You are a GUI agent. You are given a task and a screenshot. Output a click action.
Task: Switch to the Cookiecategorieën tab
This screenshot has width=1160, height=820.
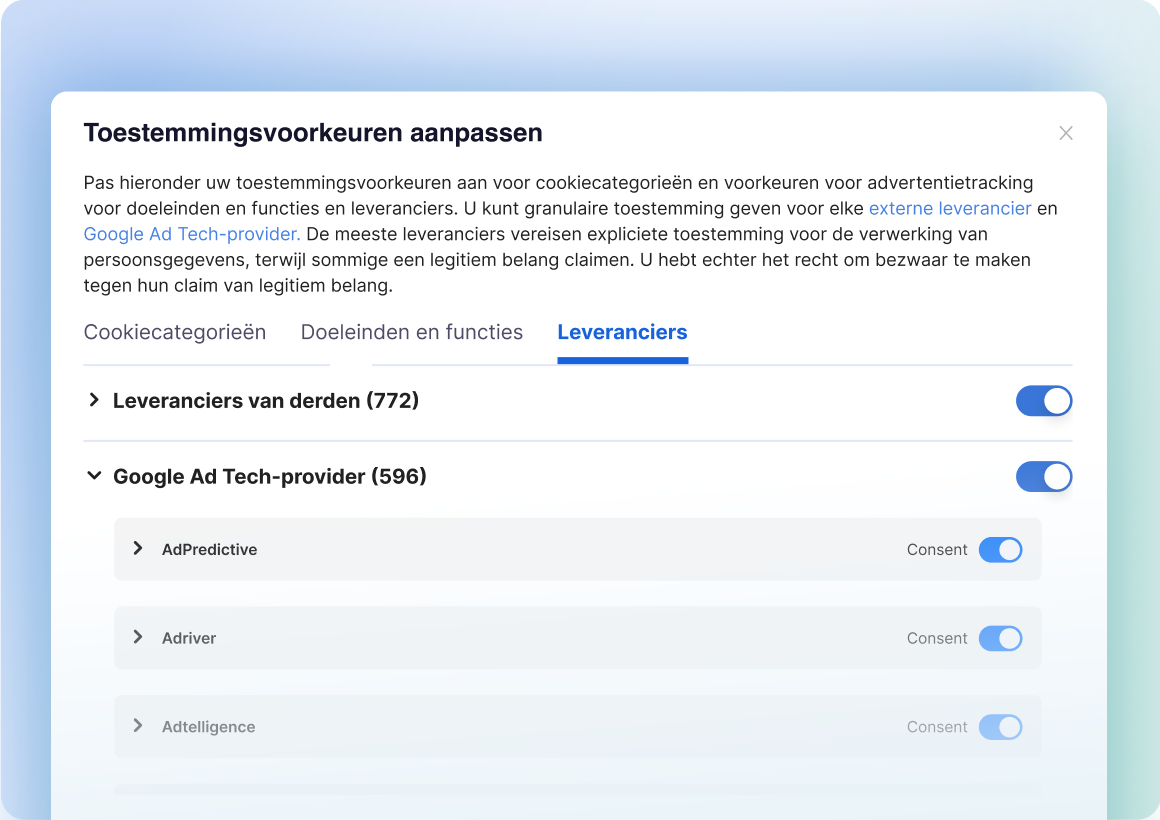pos(175,332)
